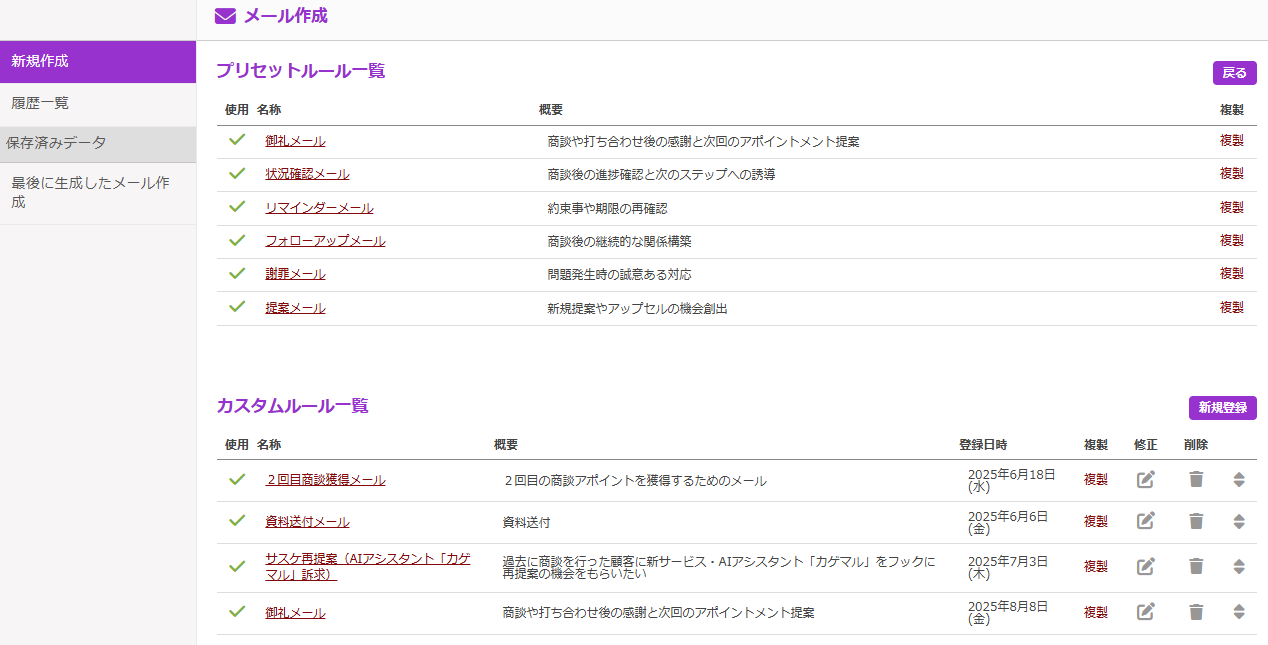Edit the custom 御礼メール rule dated 2025年8月8日
The height and width of the screenshot is (645, 1268).
point(1145,612)
